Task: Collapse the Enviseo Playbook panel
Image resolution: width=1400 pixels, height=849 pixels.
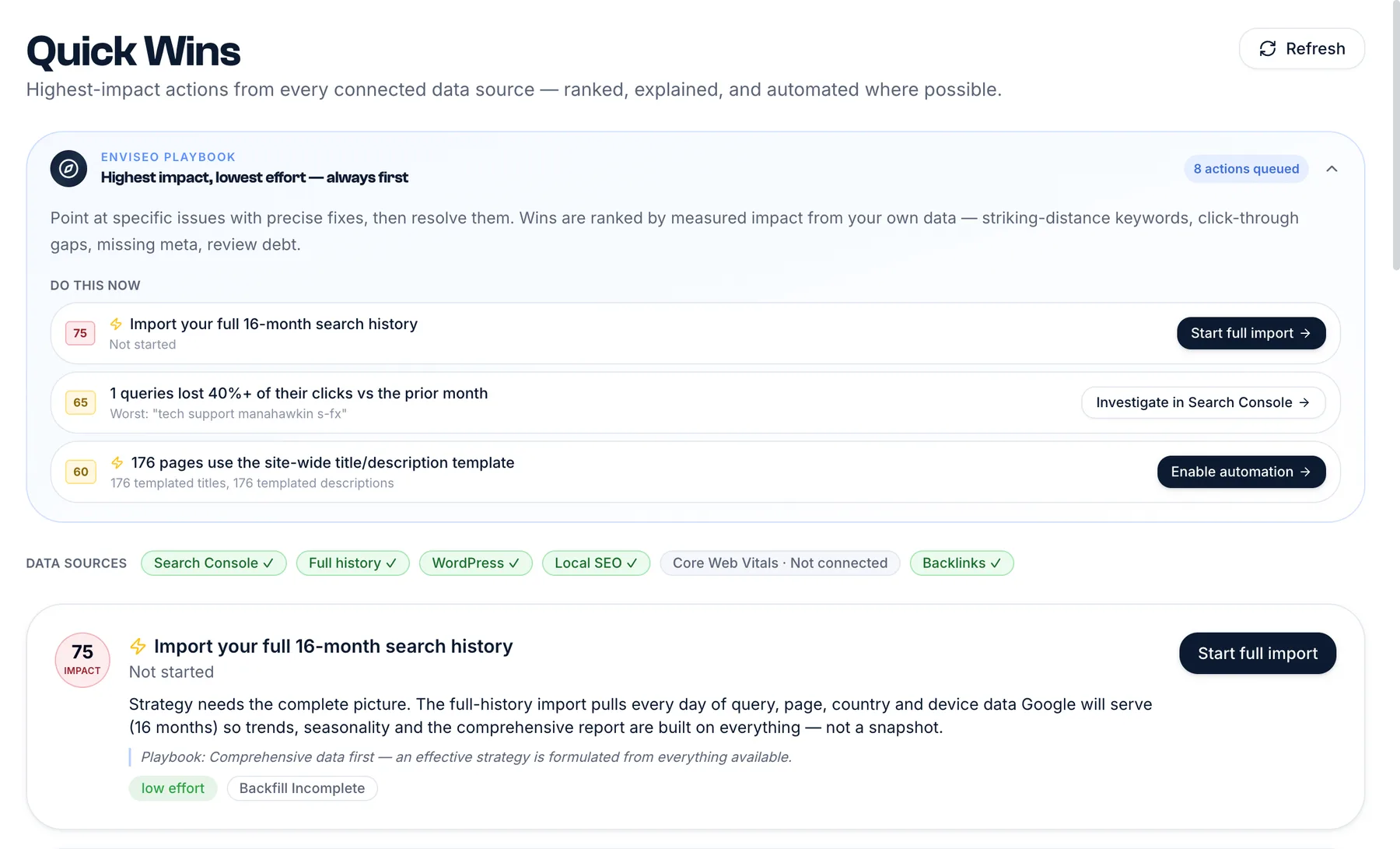Action: tap(1332, 169)
